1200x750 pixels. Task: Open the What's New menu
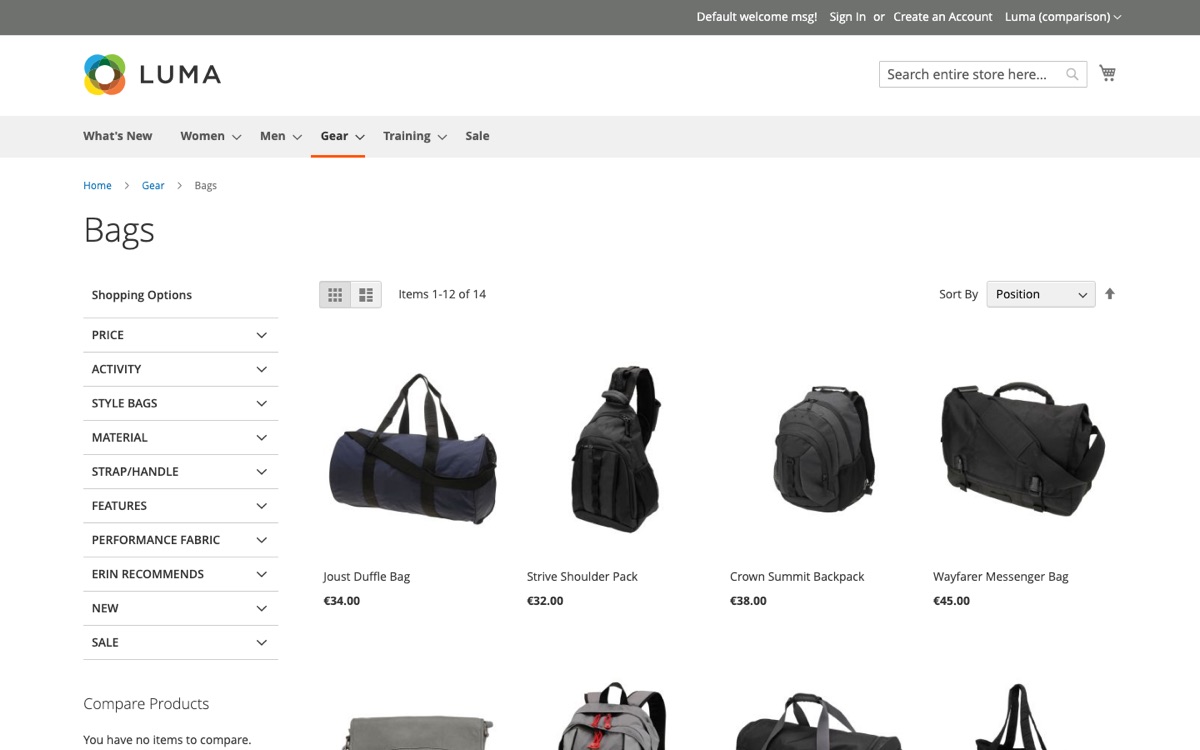click(x=118, y=136)
